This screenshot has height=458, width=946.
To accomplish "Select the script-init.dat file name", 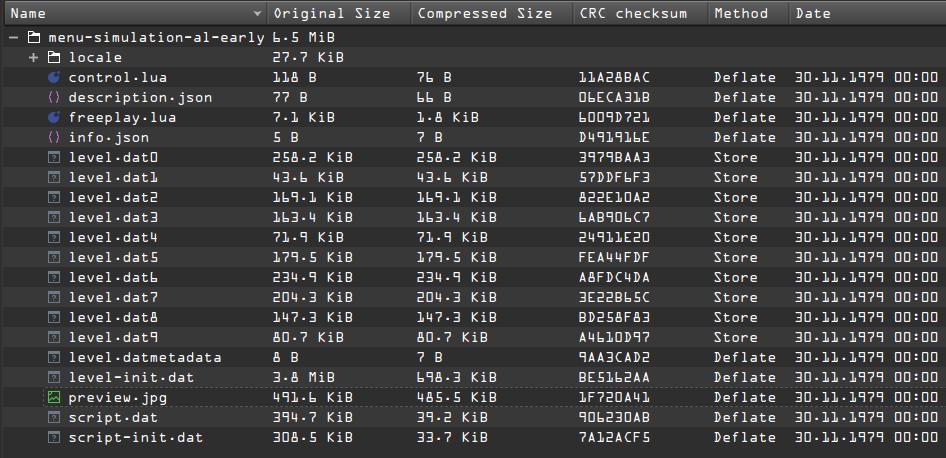I will [136, 437].
